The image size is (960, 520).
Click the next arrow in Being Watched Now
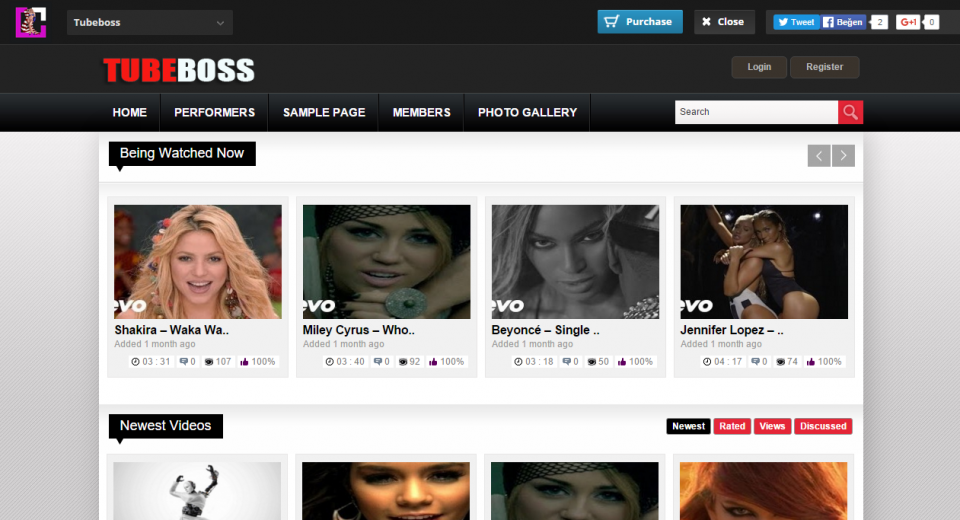(843, 156)
